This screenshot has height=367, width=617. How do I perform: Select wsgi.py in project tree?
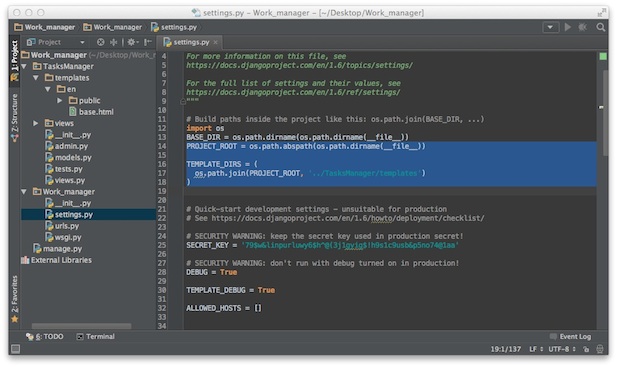pyautogui.click(x=63, y=237)
